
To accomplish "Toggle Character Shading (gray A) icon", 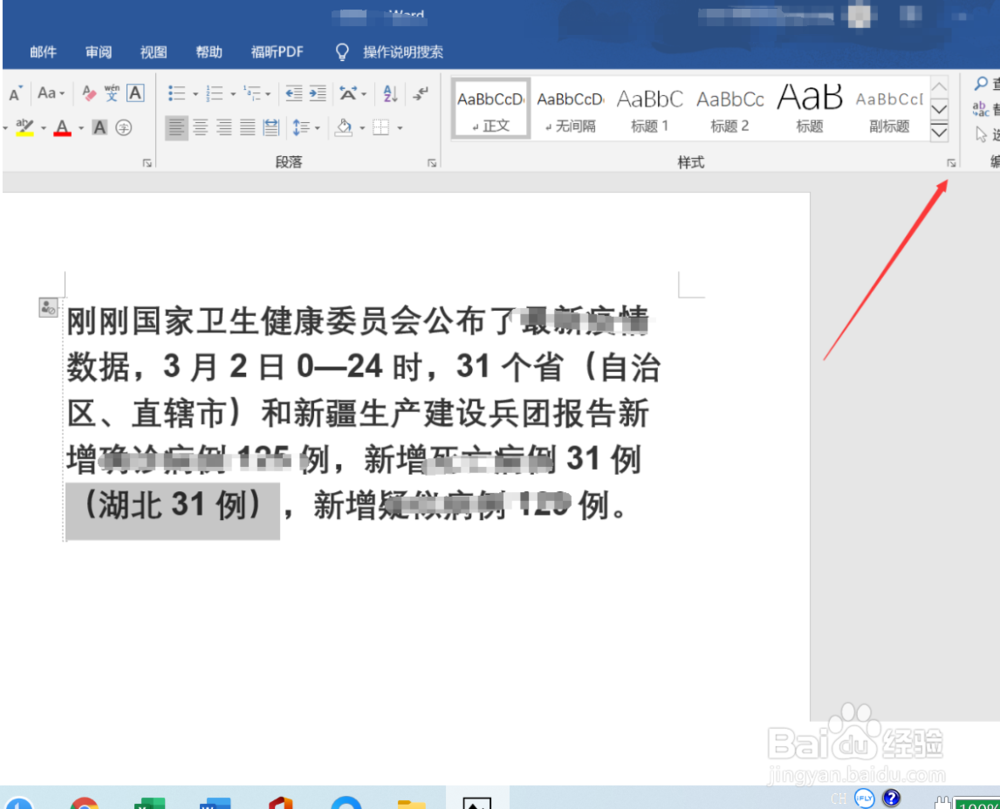I will coord(99,128).
